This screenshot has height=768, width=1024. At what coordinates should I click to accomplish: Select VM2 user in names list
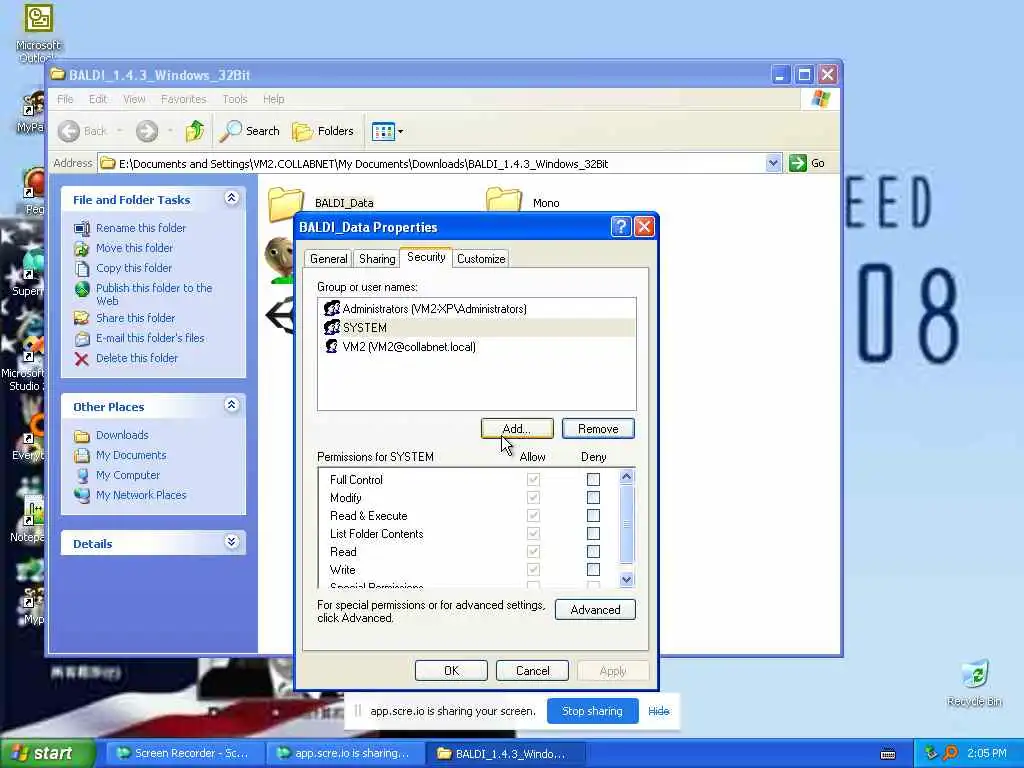pyautogui.click(x=476, y=347)
